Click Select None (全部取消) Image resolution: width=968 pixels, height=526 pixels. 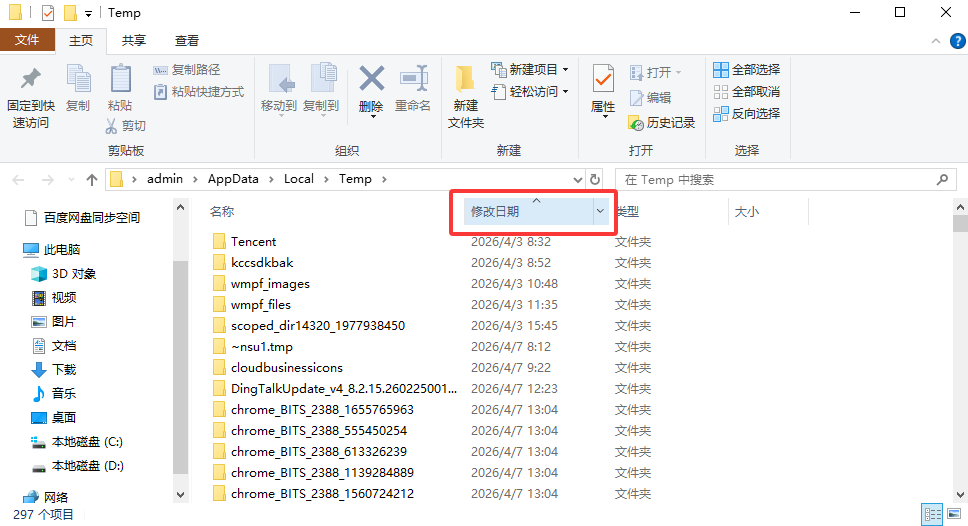click(746, 92)
